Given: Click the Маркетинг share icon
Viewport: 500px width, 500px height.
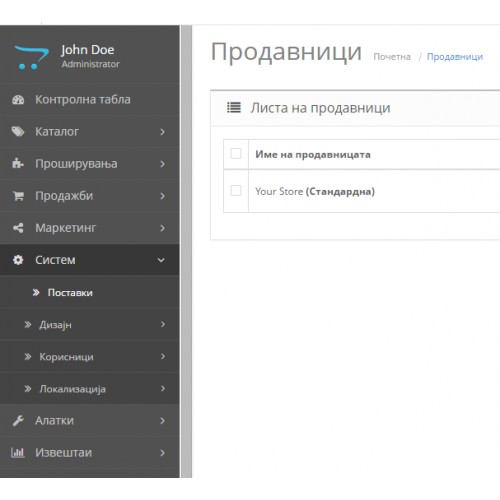Looking at the screenshot, I should tap(18, 228).
